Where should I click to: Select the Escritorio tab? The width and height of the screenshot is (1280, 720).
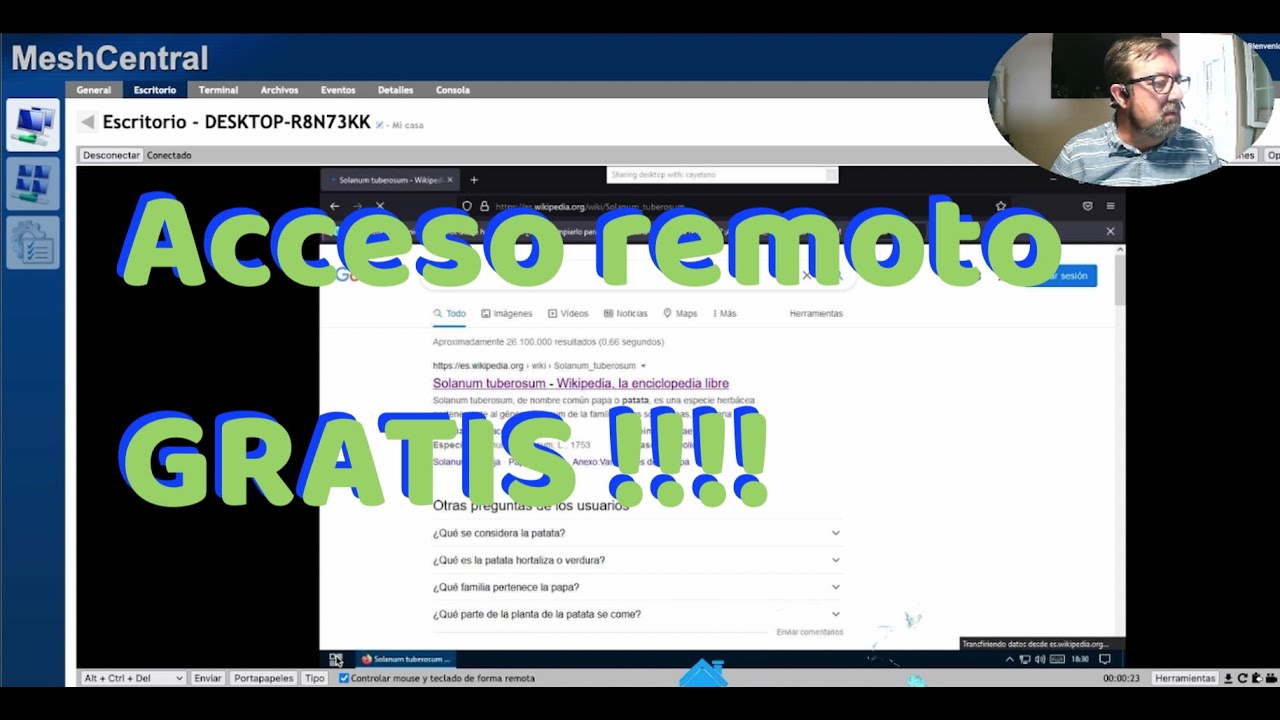(x=155, y=90)
